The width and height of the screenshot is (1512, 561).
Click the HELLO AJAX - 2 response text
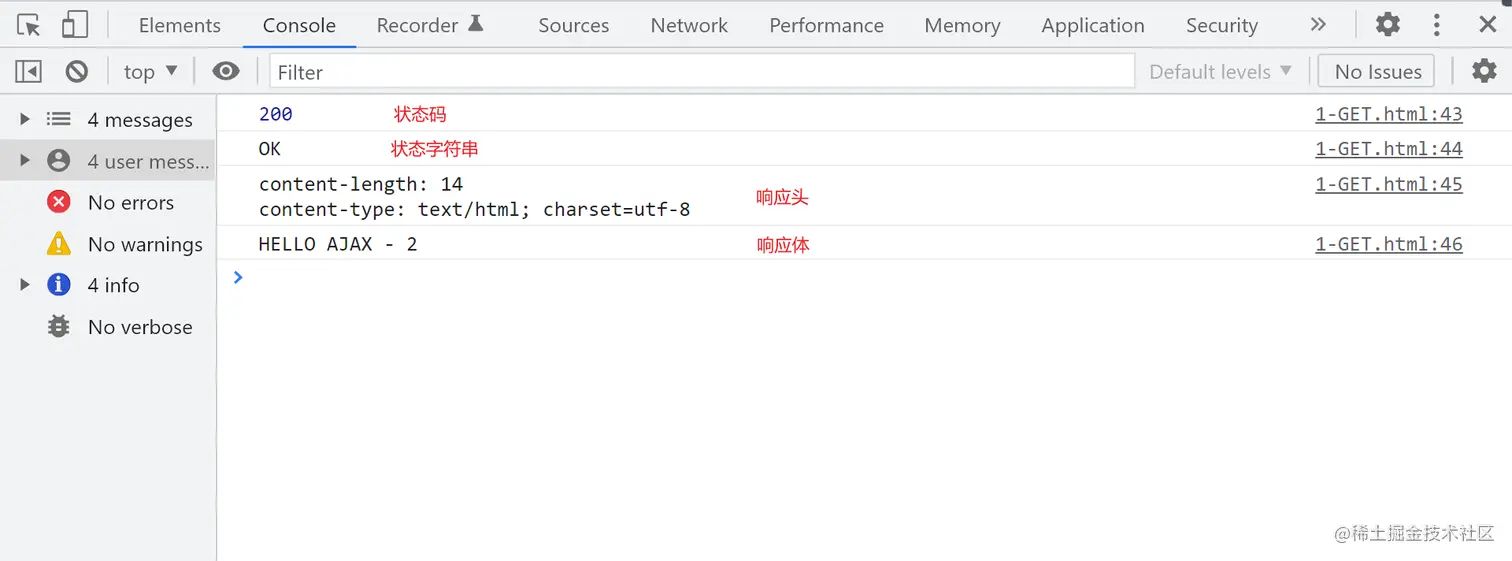[338, 244]
